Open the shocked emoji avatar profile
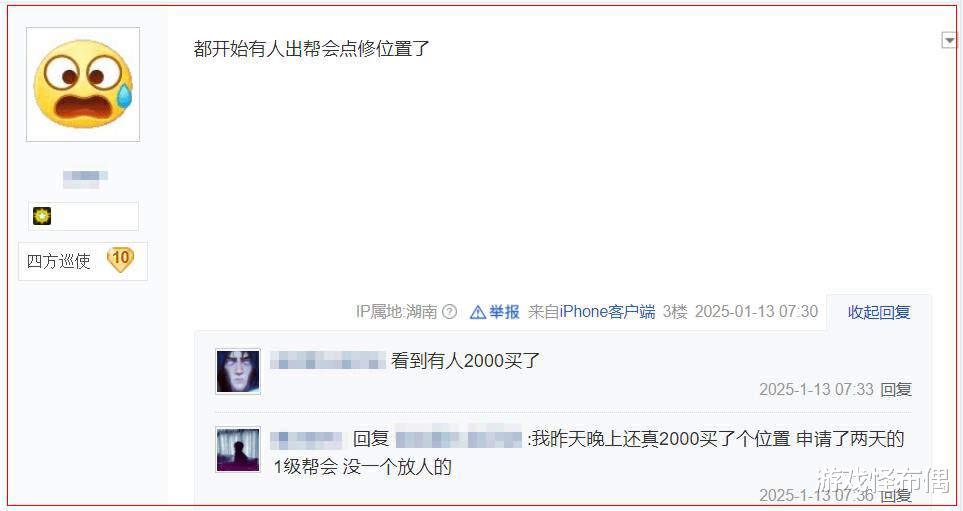This screenshot has width=963, height=511. [83, 84]
